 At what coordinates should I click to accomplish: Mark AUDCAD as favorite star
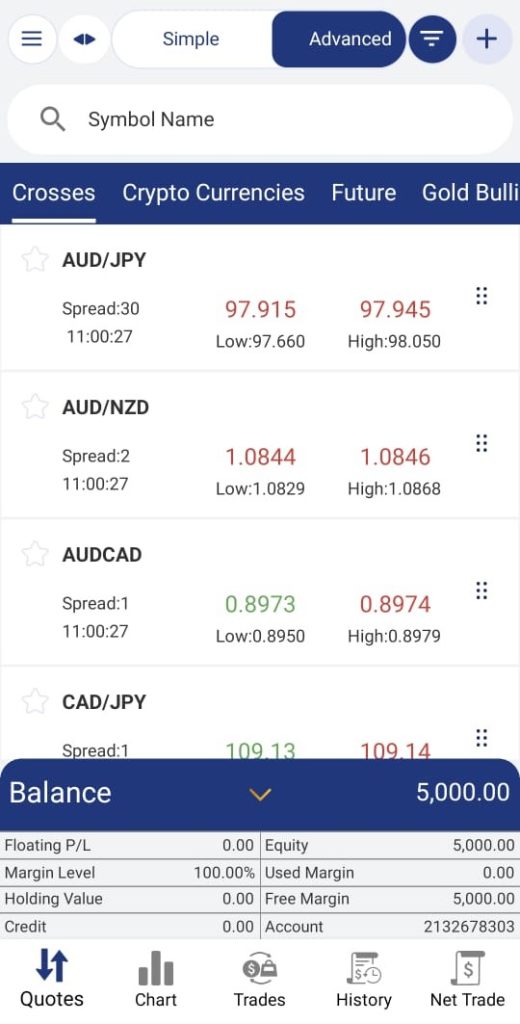[35, 554]
